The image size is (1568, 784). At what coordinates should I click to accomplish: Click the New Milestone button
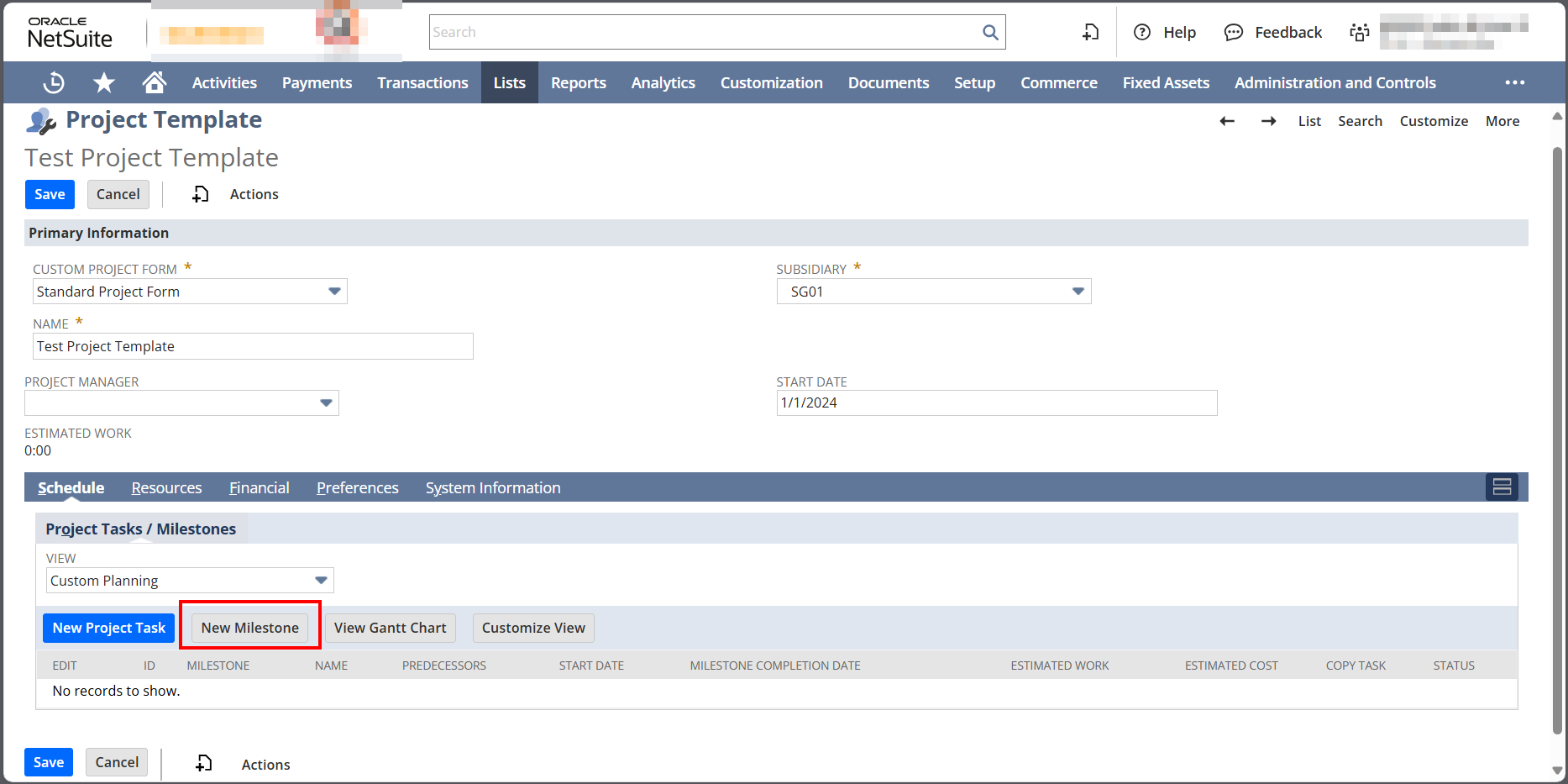pyautogui.click(x=249, y=628)
